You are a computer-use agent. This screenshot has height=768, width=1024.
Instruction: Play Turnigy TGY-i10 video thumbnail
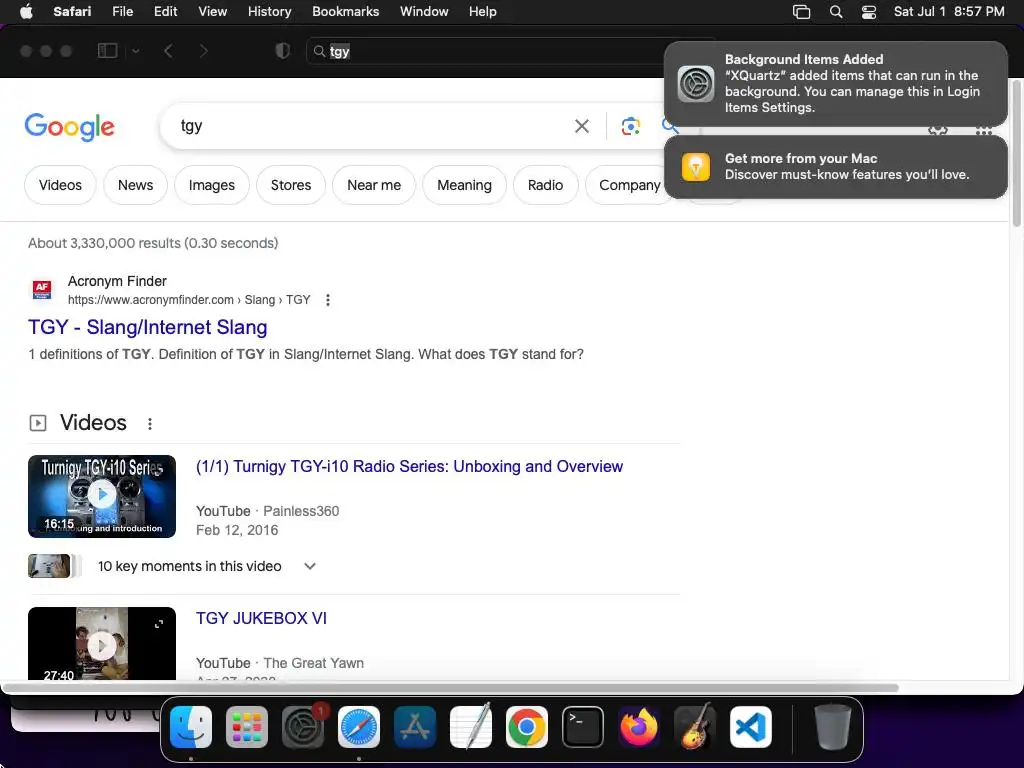point(102,496)
